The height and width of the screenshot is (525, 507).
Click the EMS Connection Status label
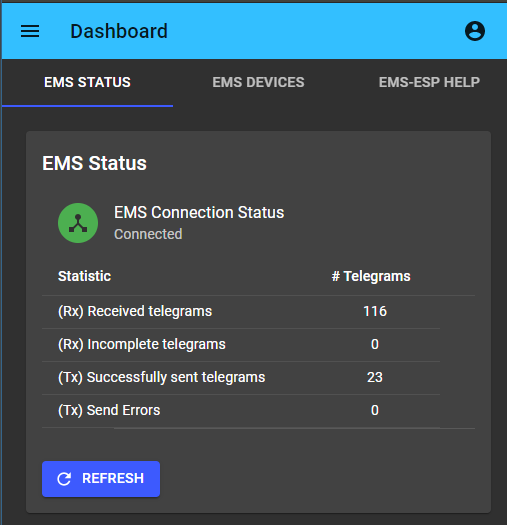click(199, 212)
